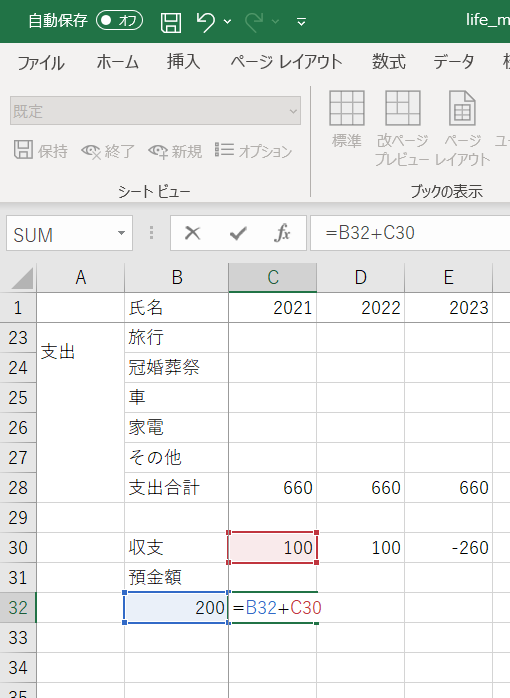Open the 挿入 ribbon tab
The image size is (510, 698).
tap(183, 61)
